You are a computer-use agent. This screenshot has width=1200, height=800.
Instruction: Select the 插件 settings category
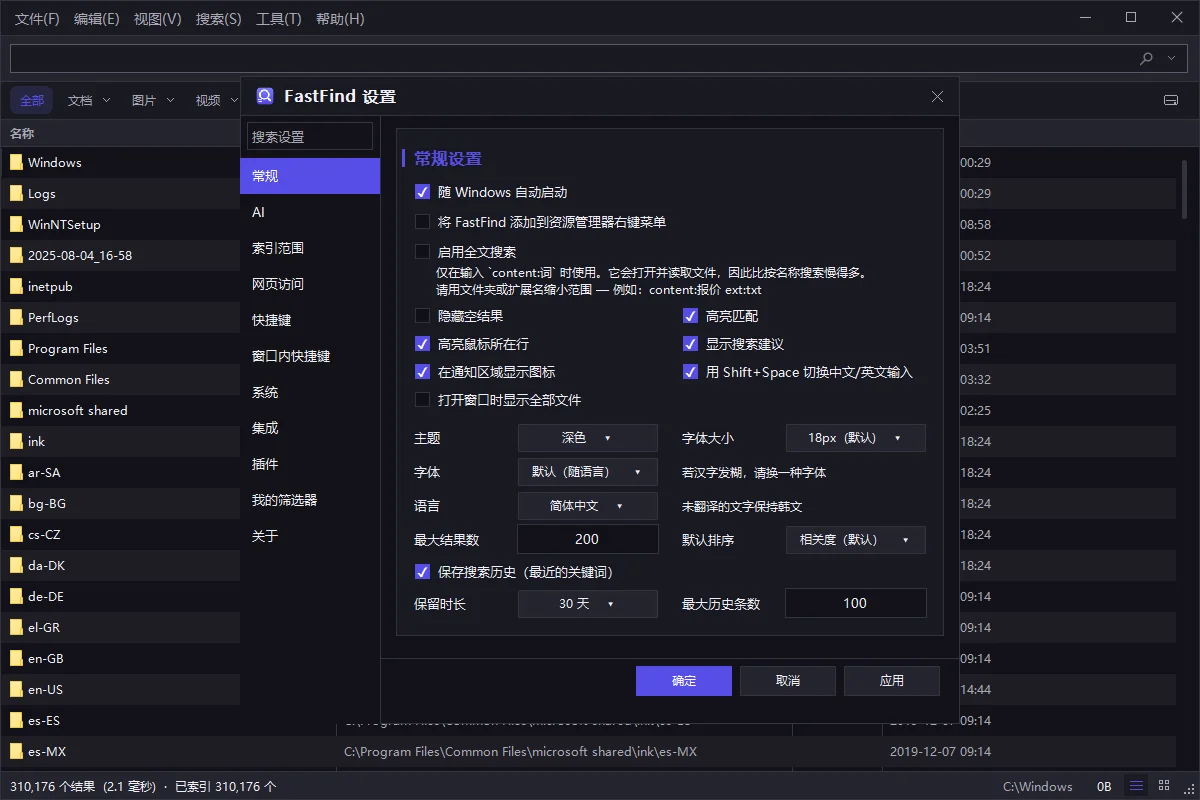[x=310, y=464]
